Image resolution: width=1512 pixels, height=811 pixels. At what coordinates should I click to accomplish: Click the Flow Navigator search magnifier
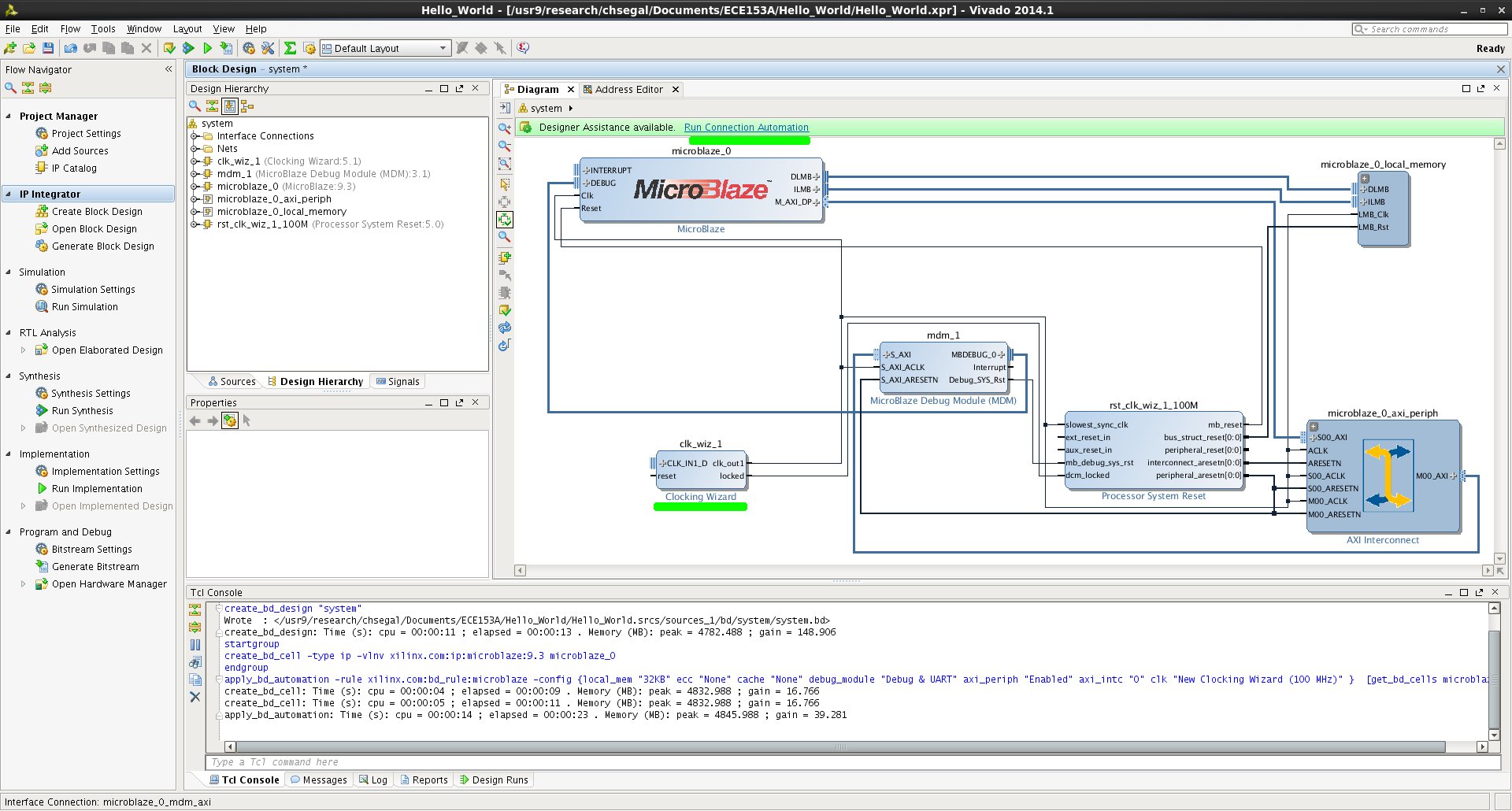(10, 88)
